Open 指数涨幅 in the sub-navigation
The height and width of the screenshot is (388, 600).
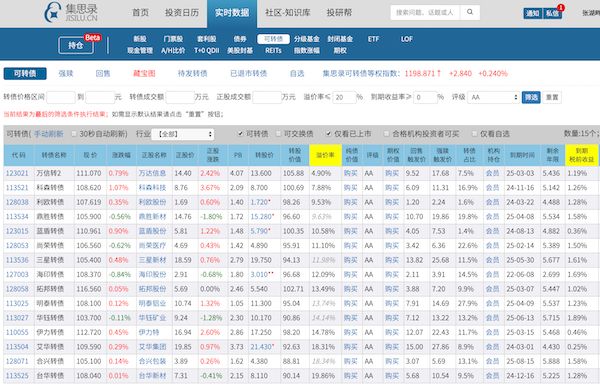point(307,51)
